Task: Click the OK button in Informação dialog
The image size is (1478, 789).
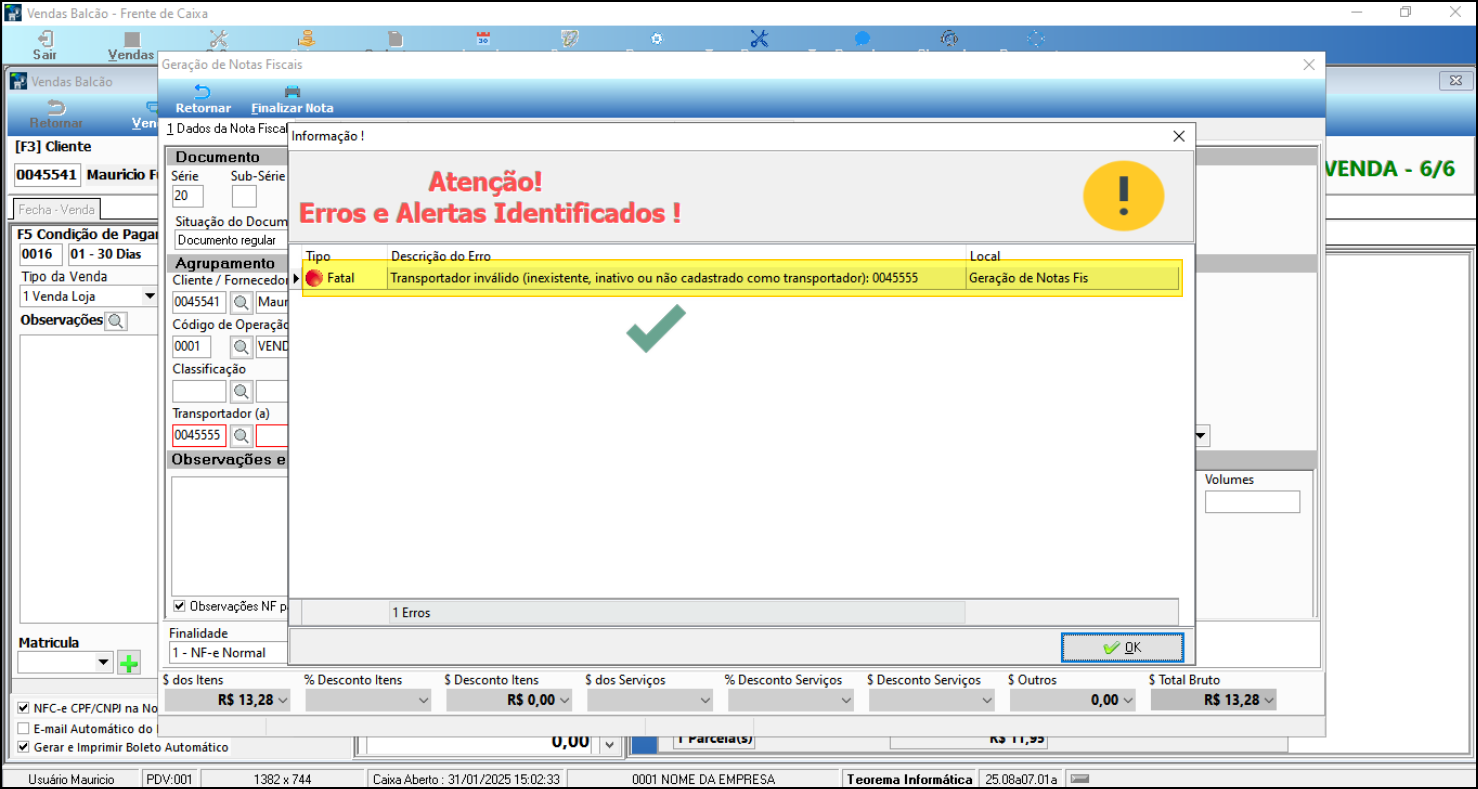Action: pos(1122,647)
